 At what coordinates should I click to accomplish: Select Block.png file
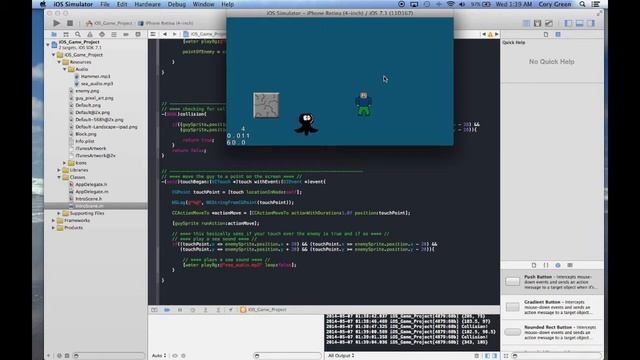click(x=86, y=134)
